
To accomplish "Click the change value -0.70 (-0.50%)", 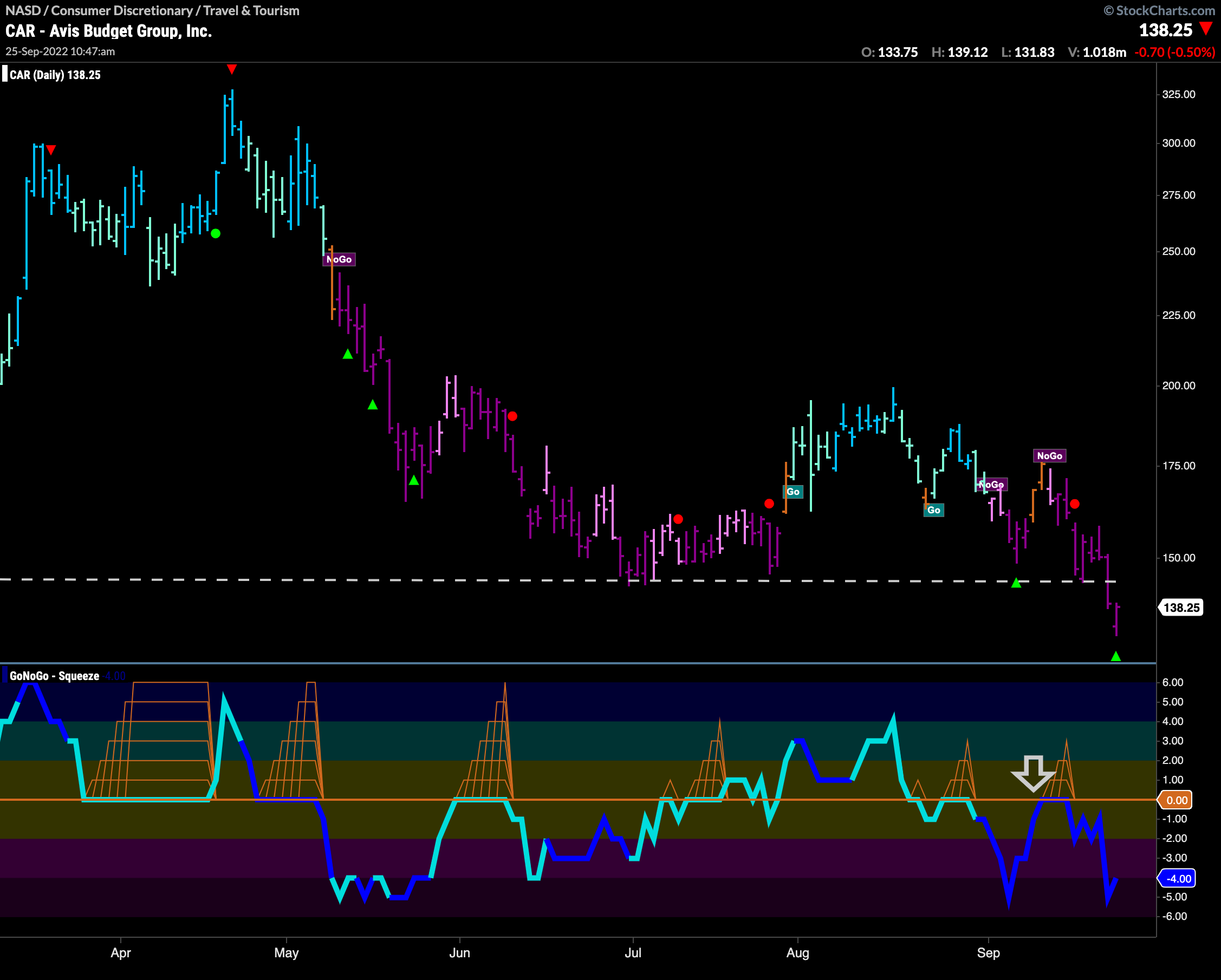I will [1174, 52].
